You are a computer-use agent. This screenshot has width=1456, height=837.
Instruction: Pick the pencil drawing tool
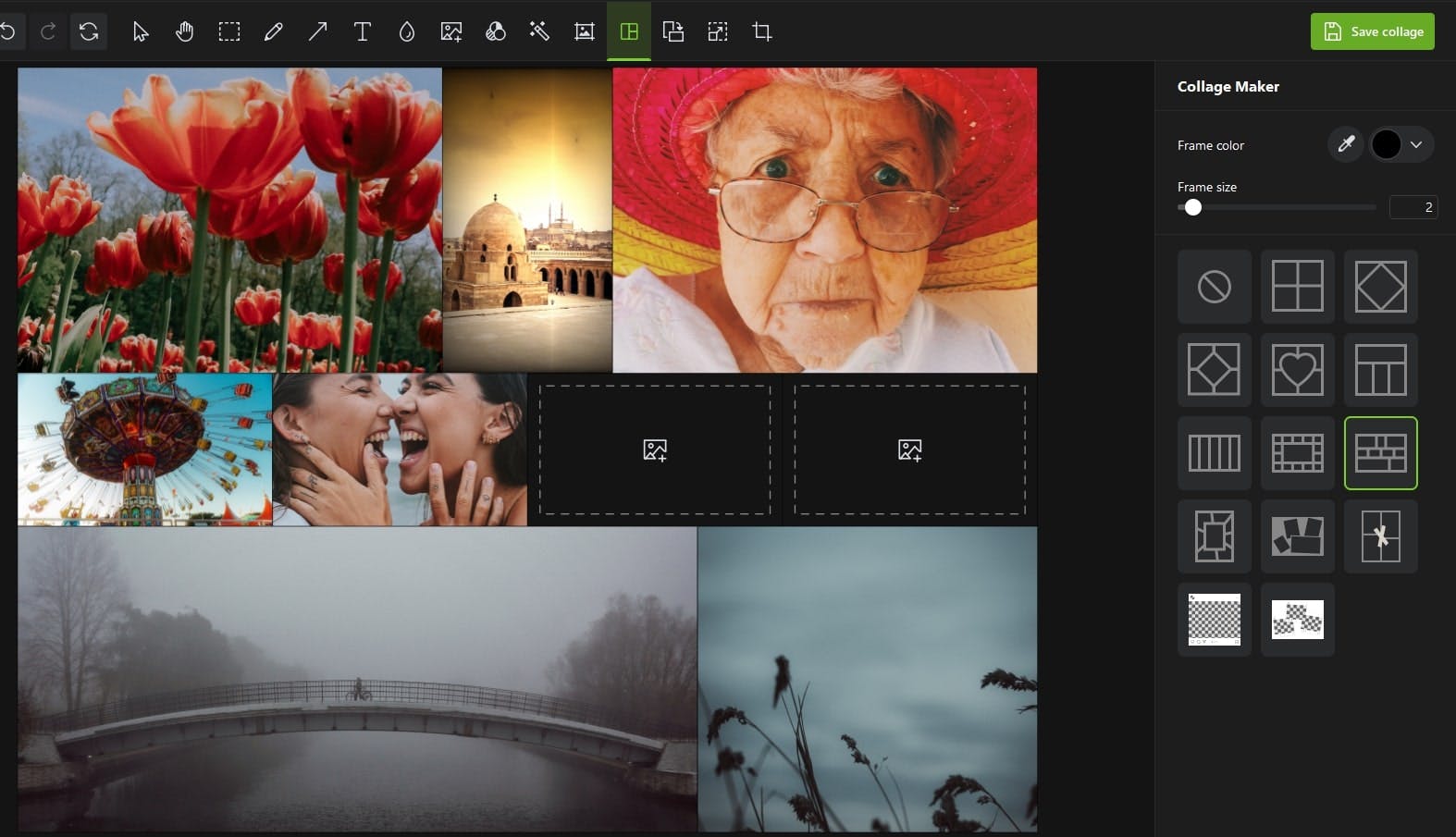[x=273, y=32]
